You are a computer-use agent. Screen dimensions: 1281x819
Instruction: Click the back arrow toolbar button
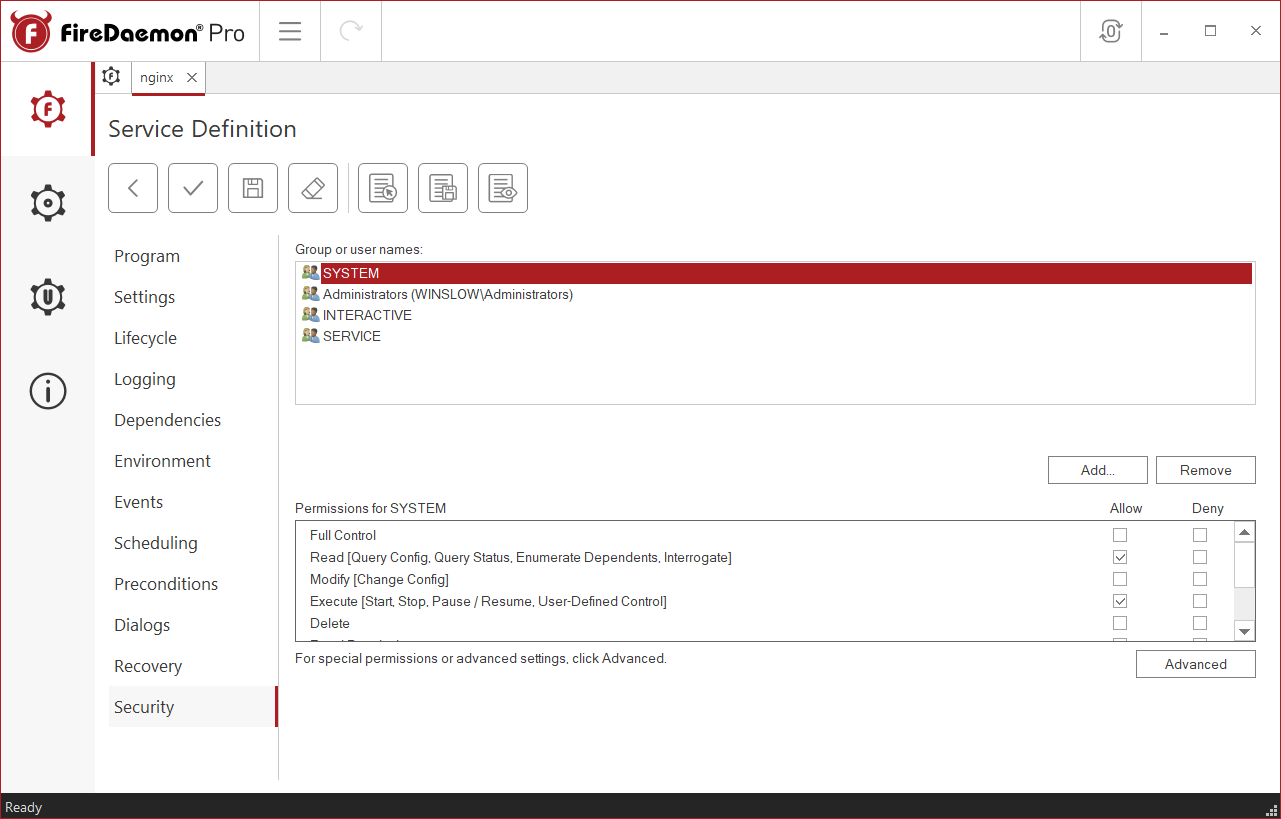point(133,188)
